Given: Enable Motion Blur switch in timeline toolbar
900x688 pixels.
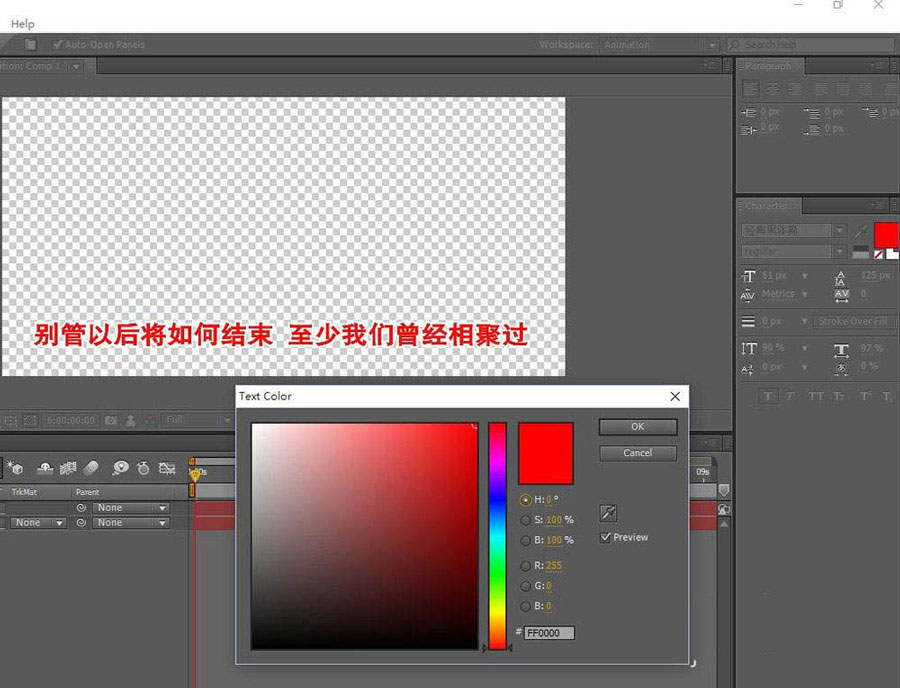Looking at the screenshot, I should [89, 467].
